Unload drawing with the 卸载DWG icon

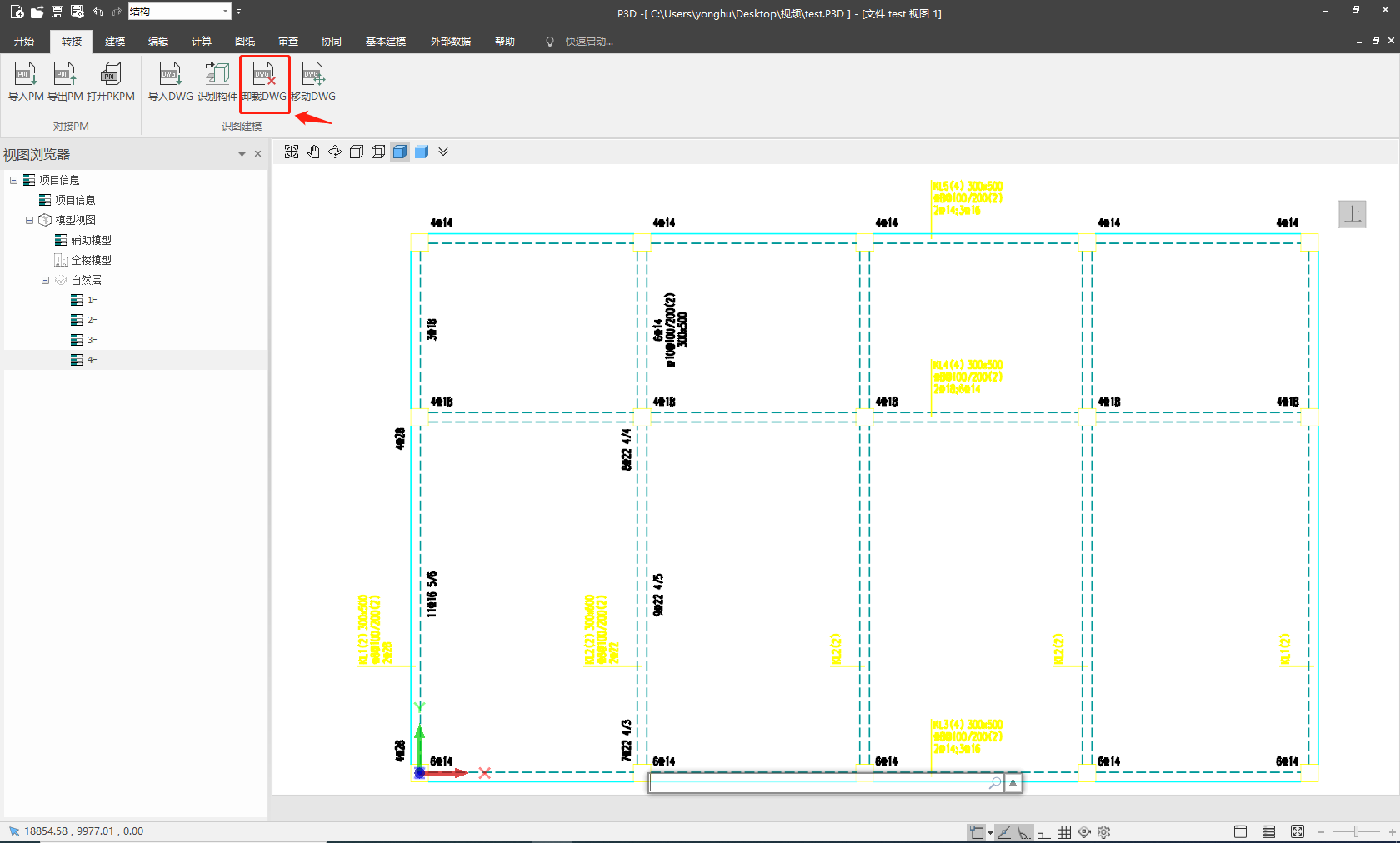(x=264, y=82)
